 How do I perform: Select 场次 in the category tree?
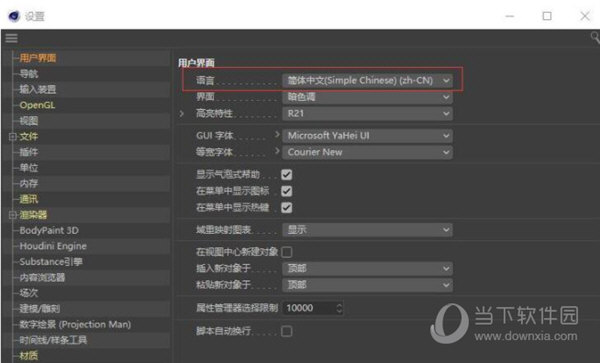[29, 293]
